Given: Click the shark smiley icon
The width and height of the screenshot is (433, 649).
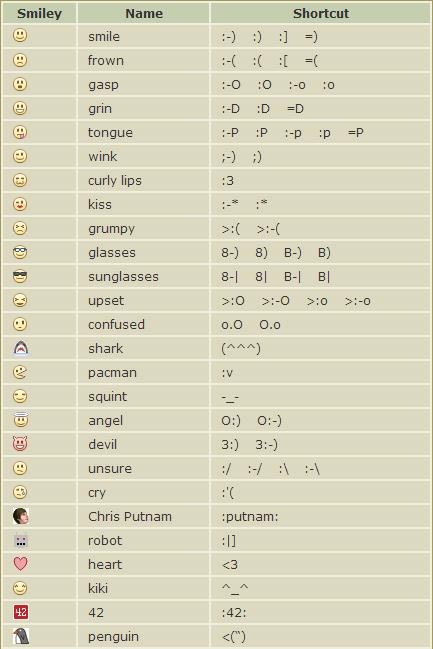Looking at the screenshot, I should pos(21,349).
